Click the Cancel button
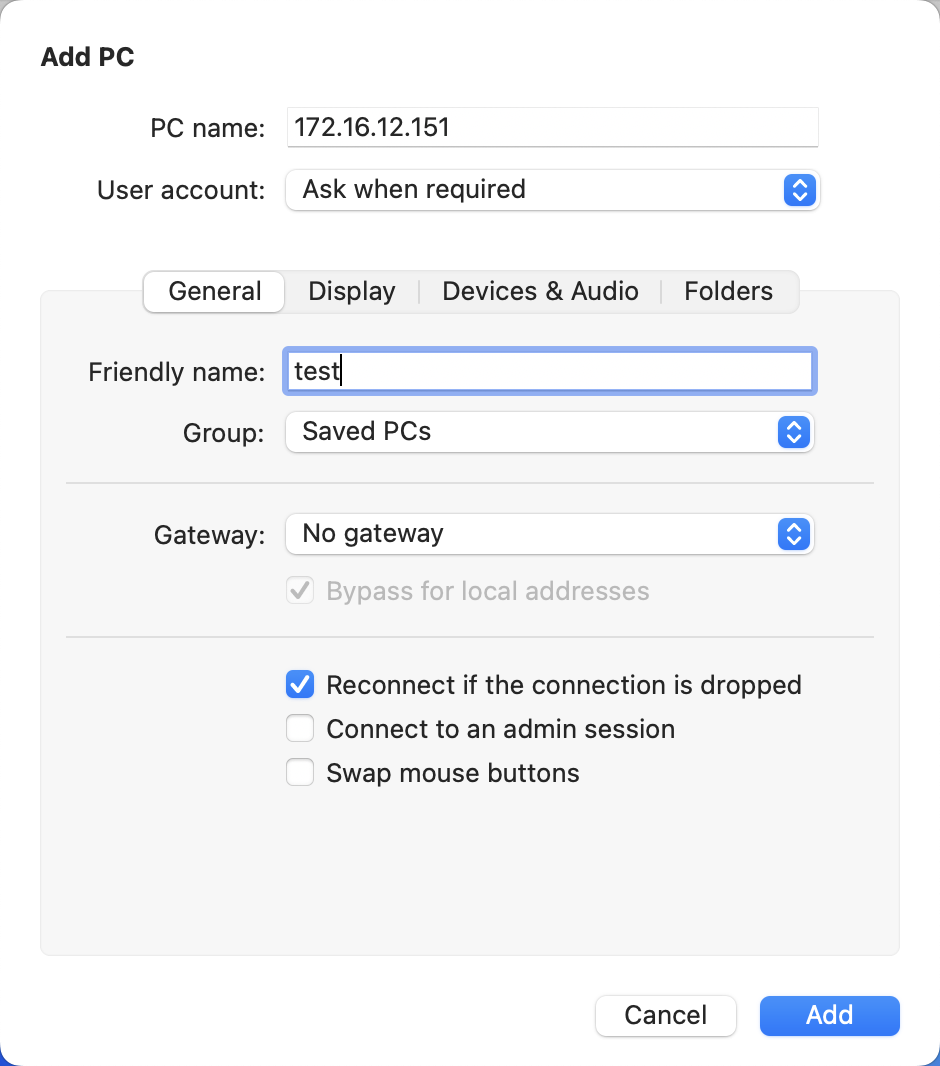 pos(665,1015)
